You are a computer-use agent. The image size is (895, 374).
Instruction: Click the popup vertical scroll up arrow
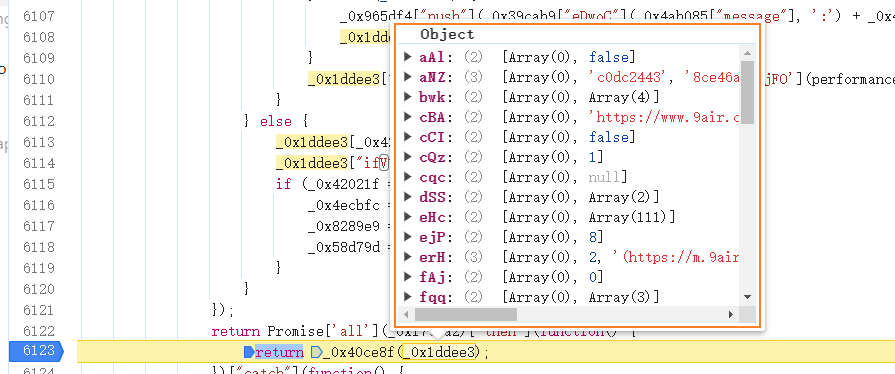pyautogui.click(x=747, y=54)
